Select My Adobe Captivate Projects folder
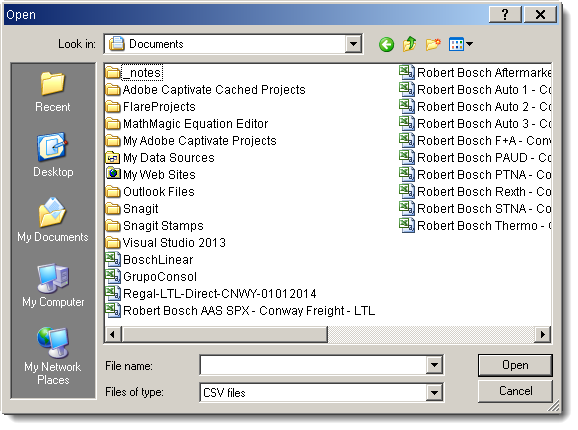The width and height of the screenshot is (578, 430). [x=191, y=140]
